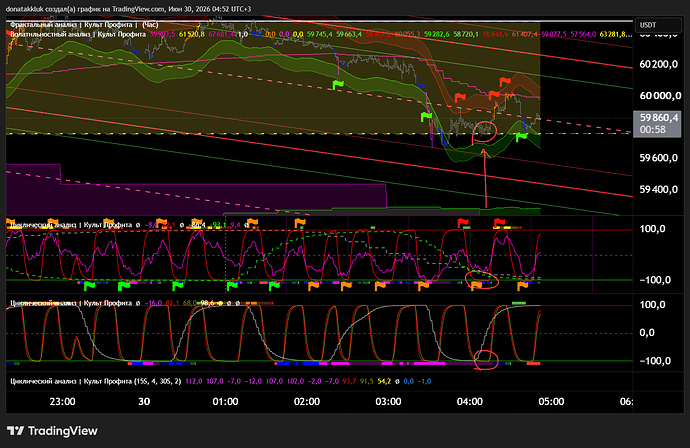Click the 0,0 level on the lower oscillator axis

(x=647, y=333)
